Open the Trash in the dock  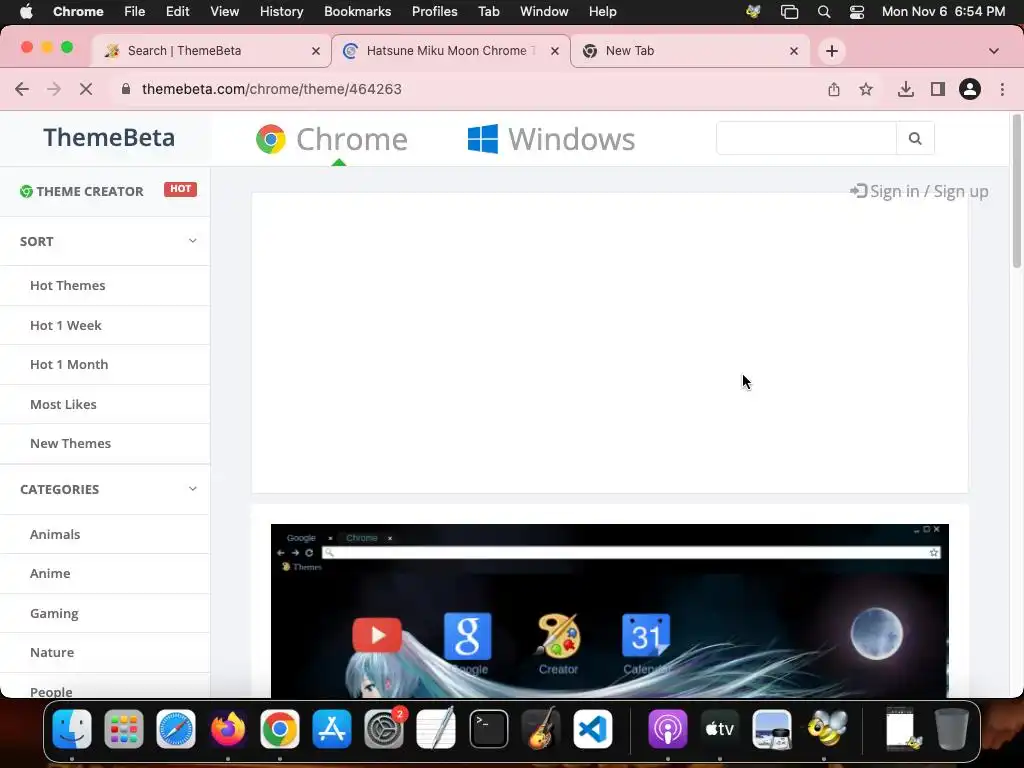pos(952,729)
